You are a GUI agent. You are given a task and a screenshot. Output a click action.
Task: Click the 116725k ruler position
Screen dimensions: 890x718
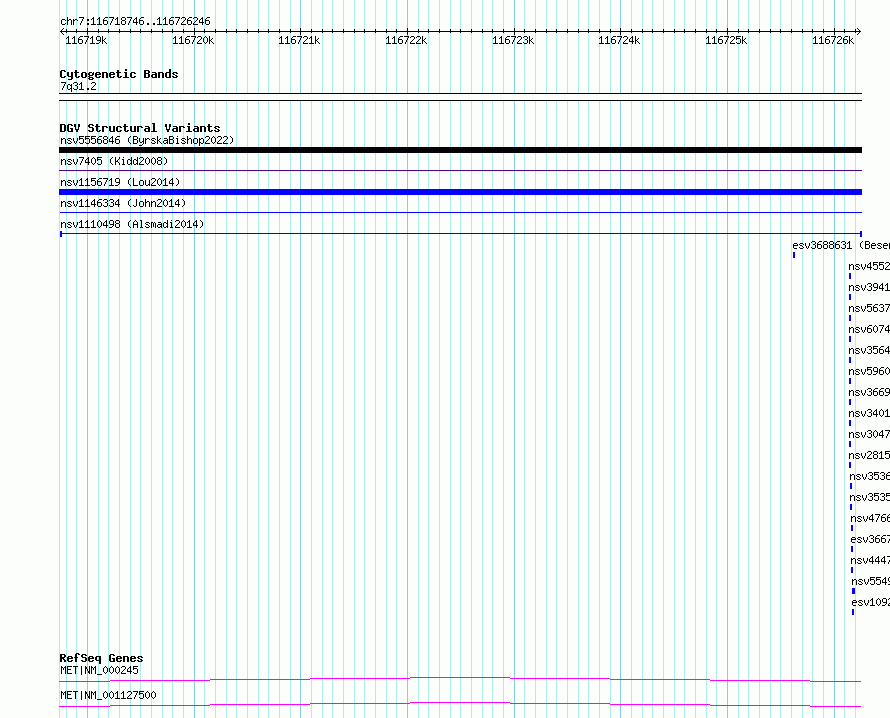pos(726,40)
